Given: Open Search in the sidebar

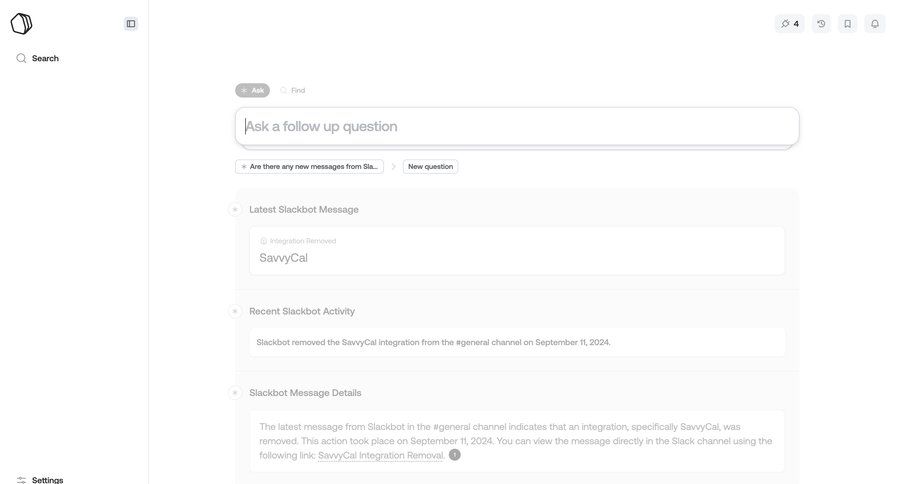Looking at the screenshot, I should tap(37, 58).
